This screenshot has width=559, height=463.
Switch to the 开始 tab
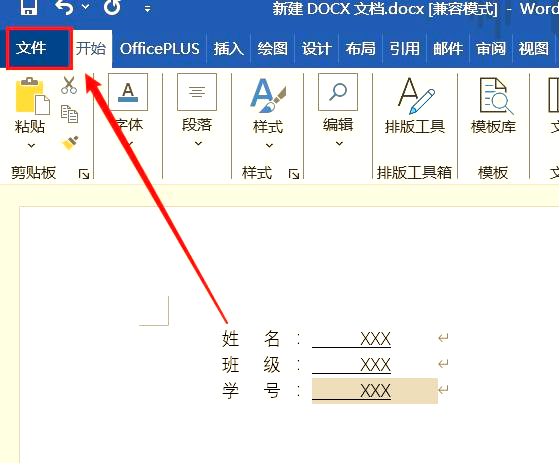[91, 48]
